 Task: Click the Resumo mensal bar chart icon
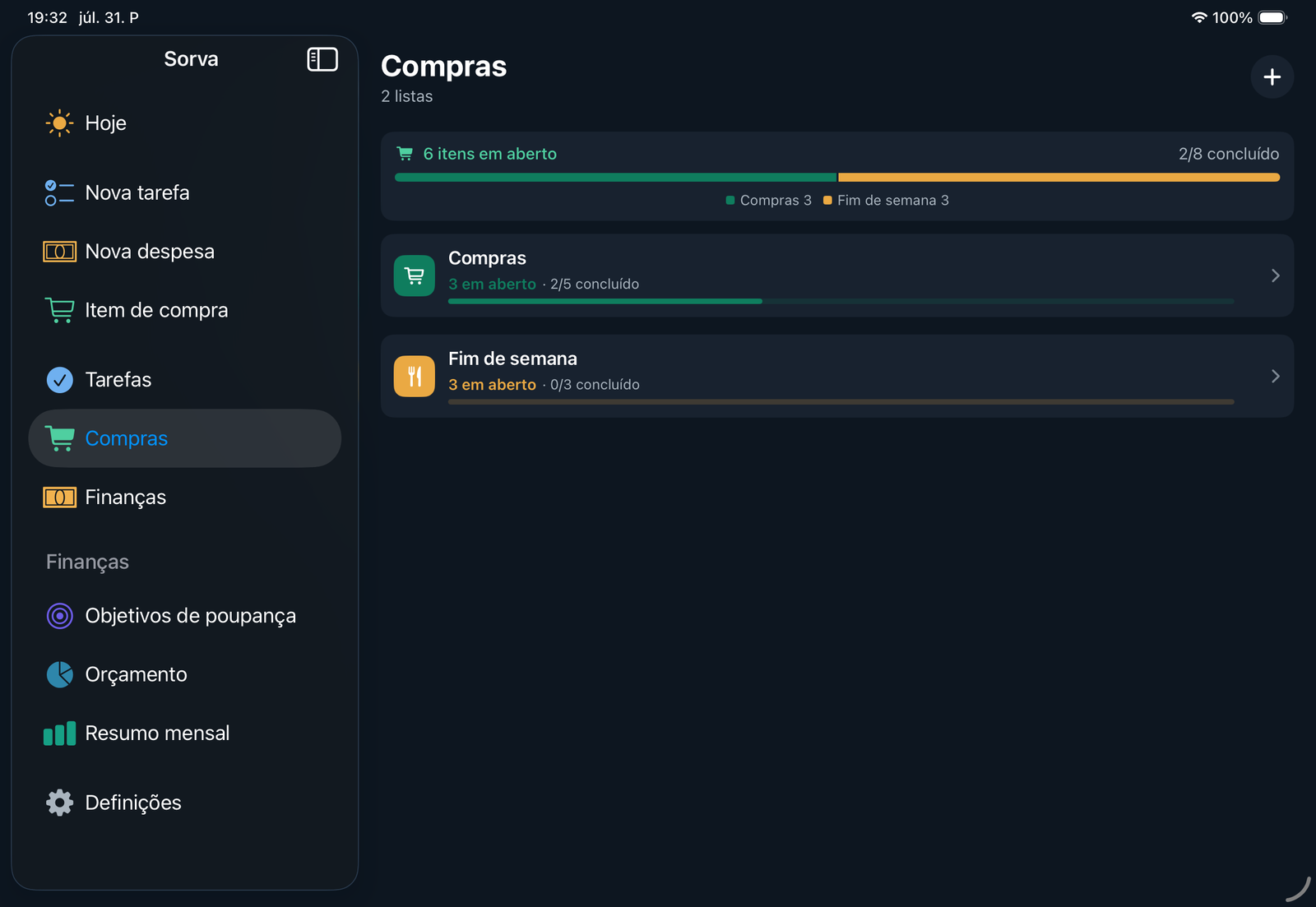59,733
